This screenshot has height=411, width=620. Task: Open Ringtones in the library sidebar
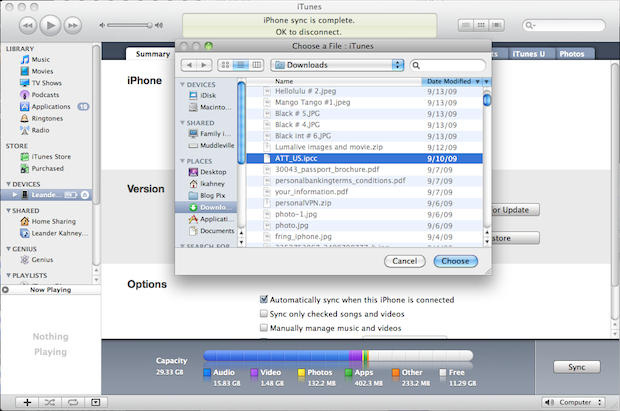click(48, 117)
